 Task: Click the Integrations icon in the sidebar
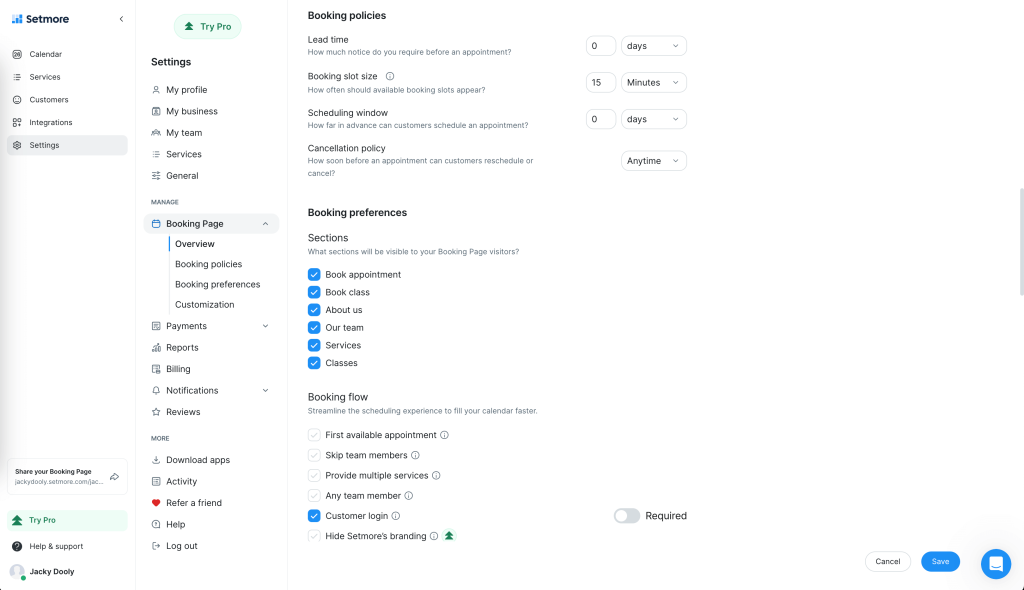17,122
